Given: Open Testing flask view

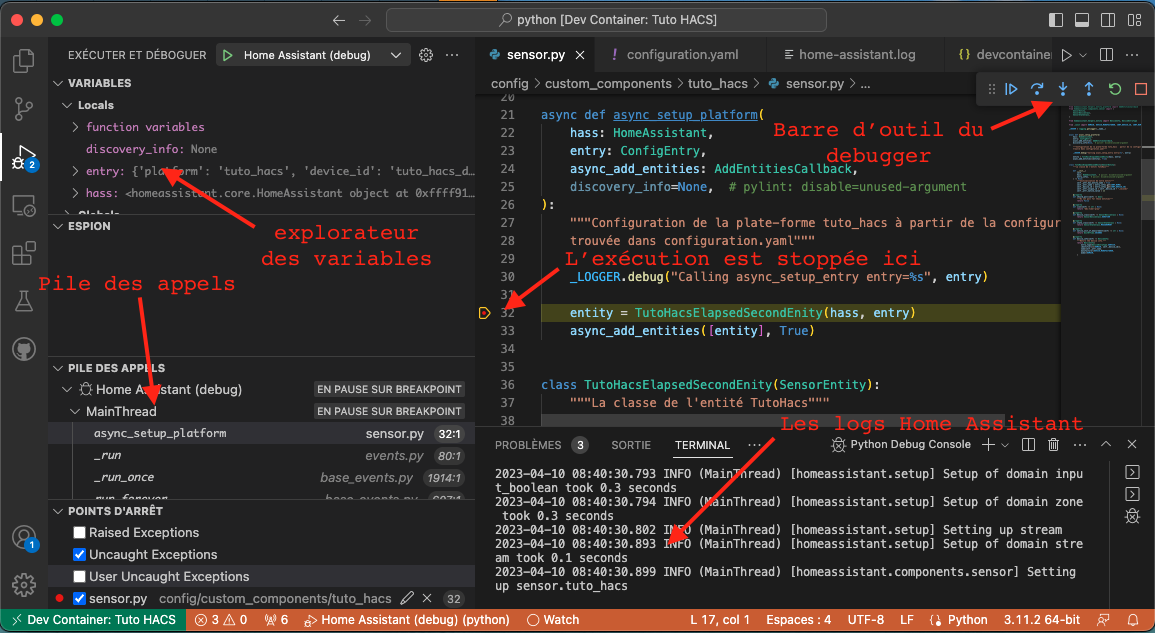Looking at the screenshot, I should pyautogui.click(x=24, y=301).
